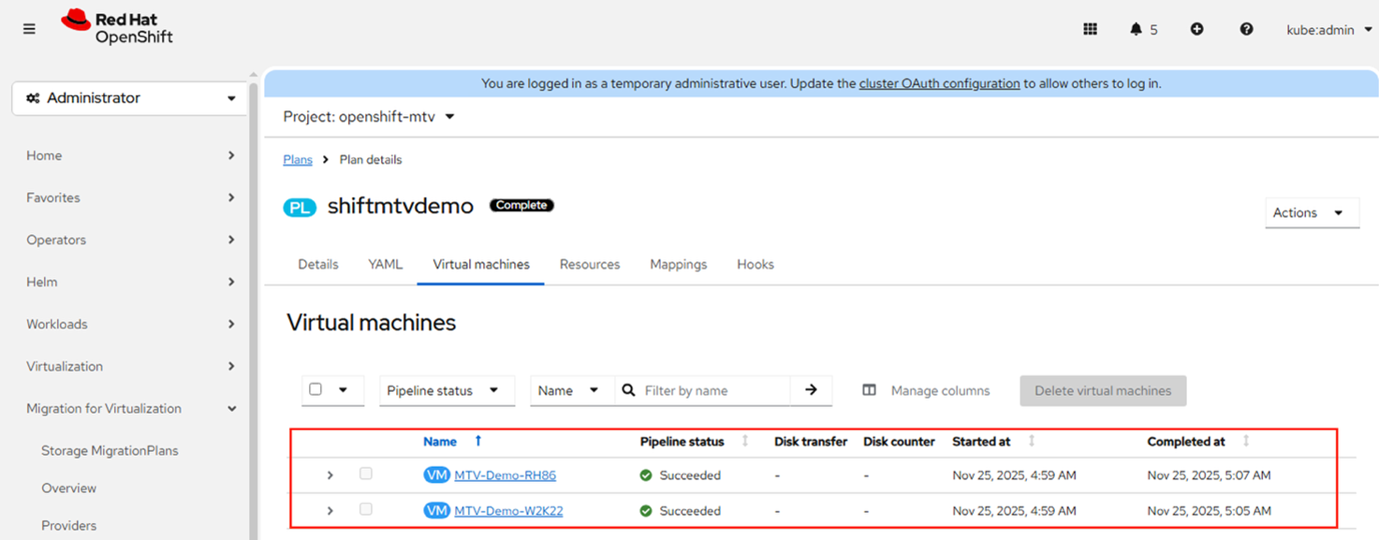
Task: Open the Project openshift-mtv selector
Action: point(369,116)
